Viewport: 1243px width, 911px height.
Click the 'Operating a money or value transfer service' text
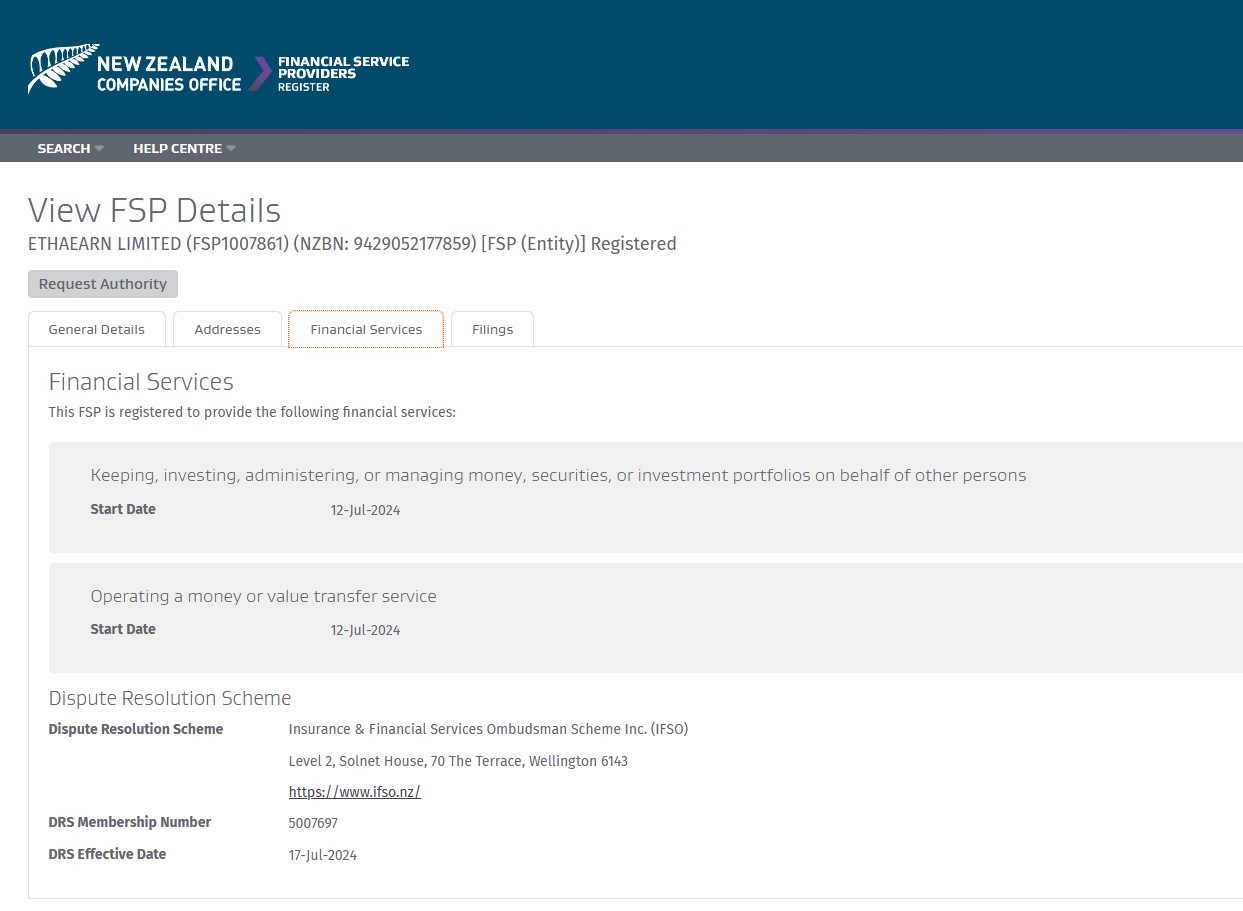click(263, 596)
